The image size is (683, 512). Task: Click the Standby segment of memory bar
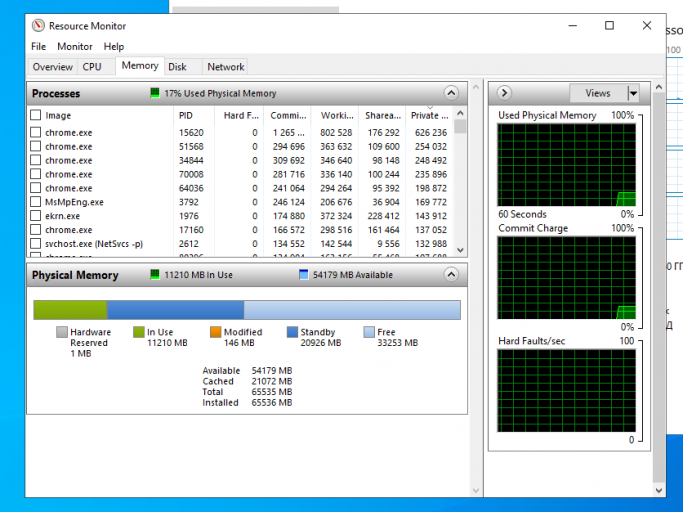click(x=175, y=310)
